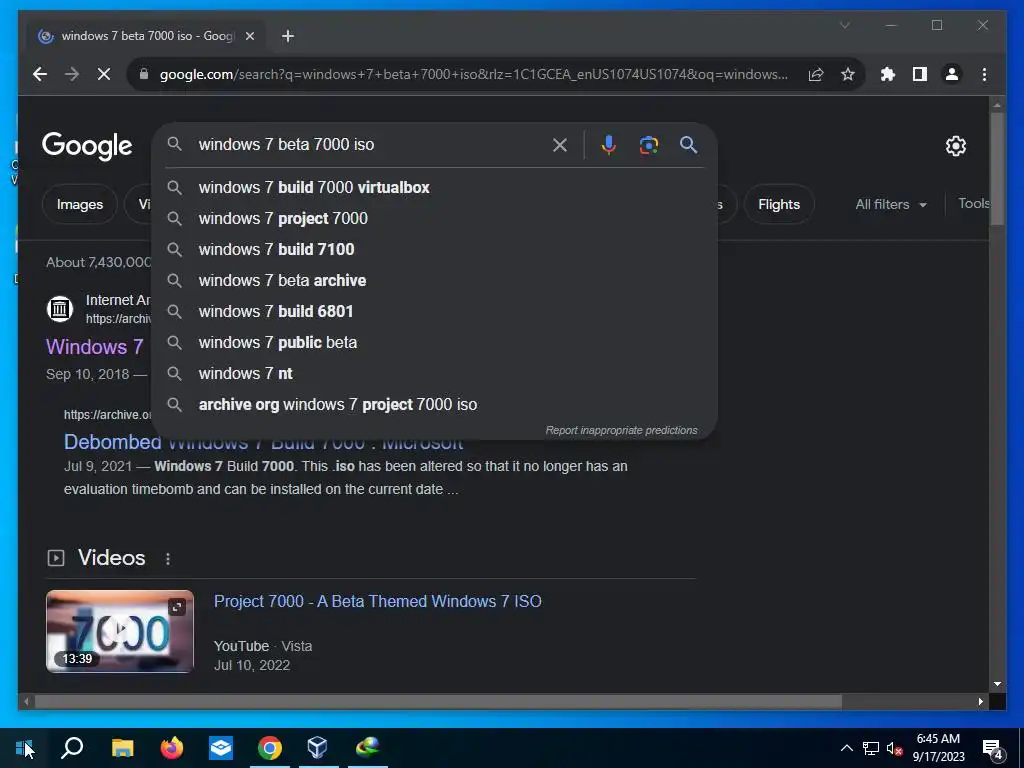Select suggestion windows 7 build 6801
The height and width of the screenshot is (768, 1024).
point(434,312)
